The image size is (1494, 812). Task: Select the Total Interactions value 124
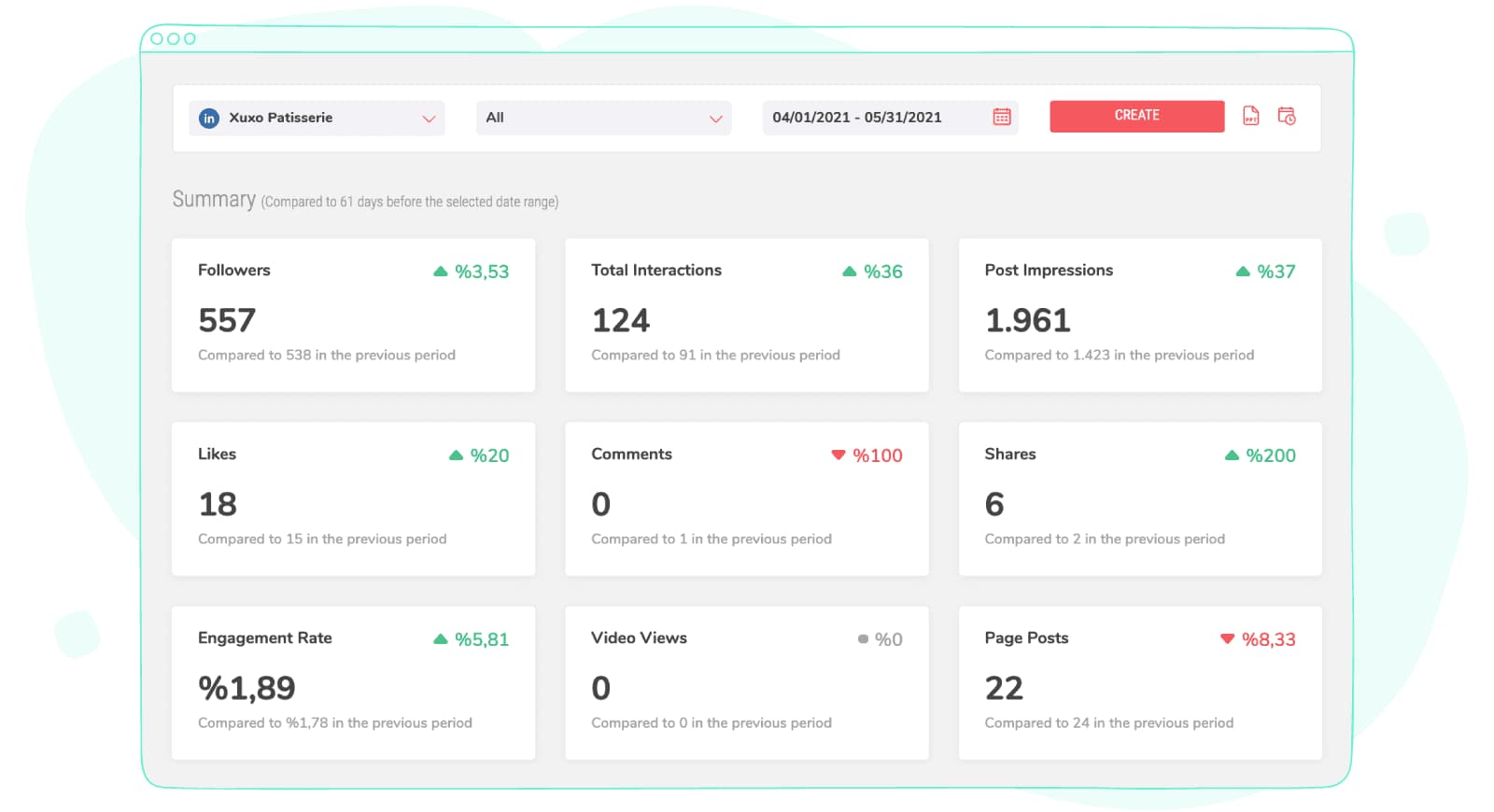click(621, 320)
